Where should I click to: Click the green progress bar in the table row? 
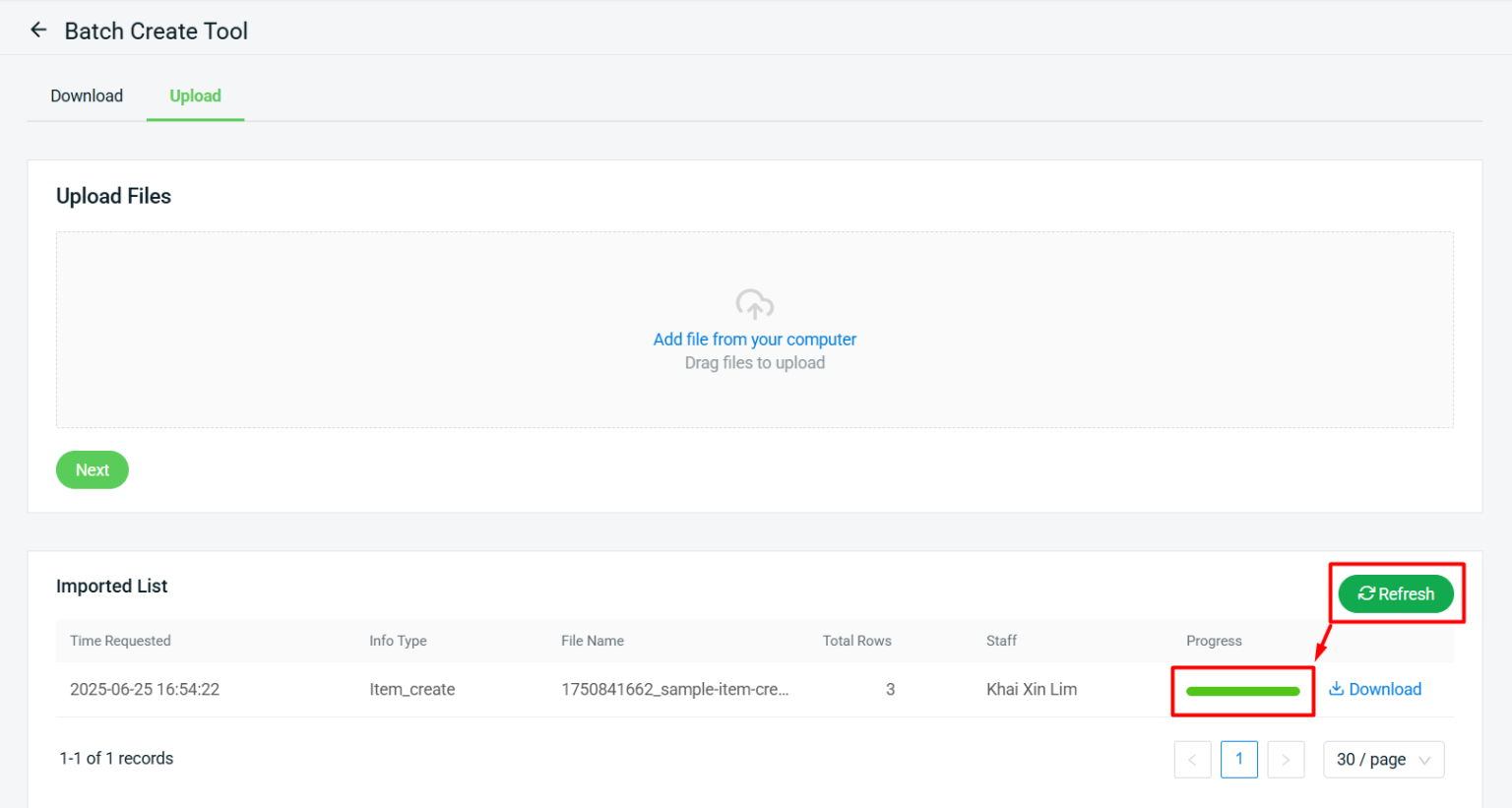pyautogui.click(x=1242, y=690)
